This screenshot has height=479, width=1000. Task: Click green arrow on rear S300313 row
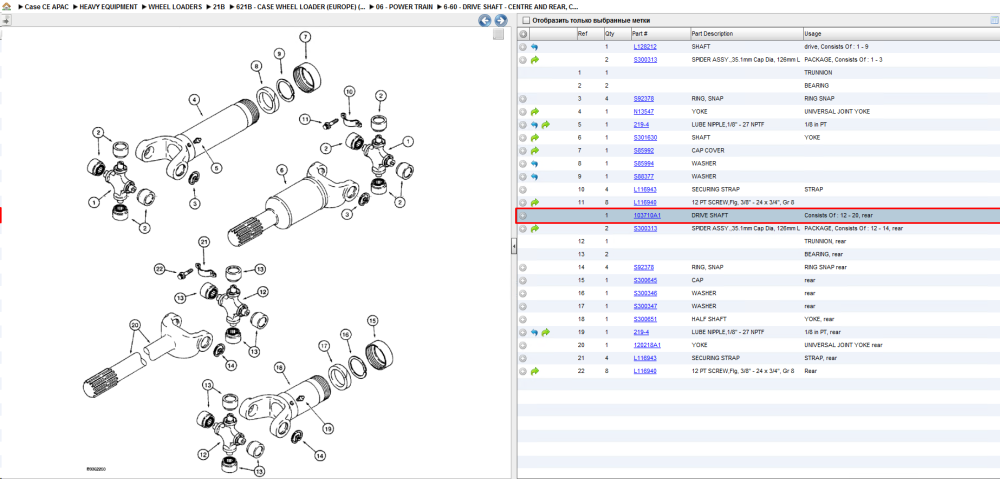click(x=534, y=228)
